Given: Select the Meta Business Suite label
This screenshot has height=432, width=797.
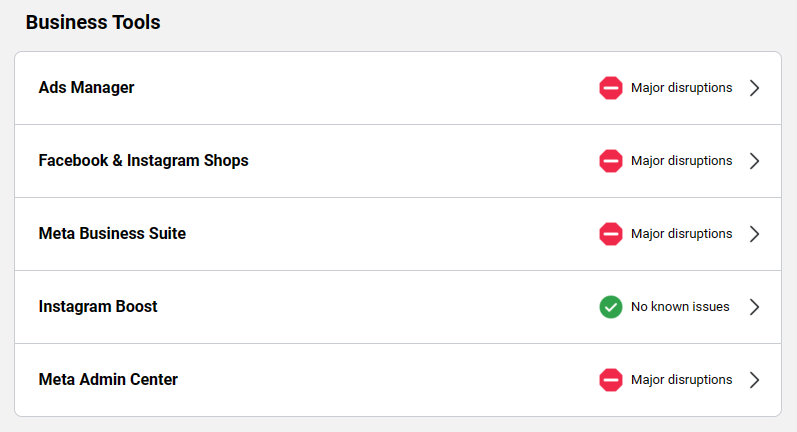Looking at the screenshot, I should 112,234.
